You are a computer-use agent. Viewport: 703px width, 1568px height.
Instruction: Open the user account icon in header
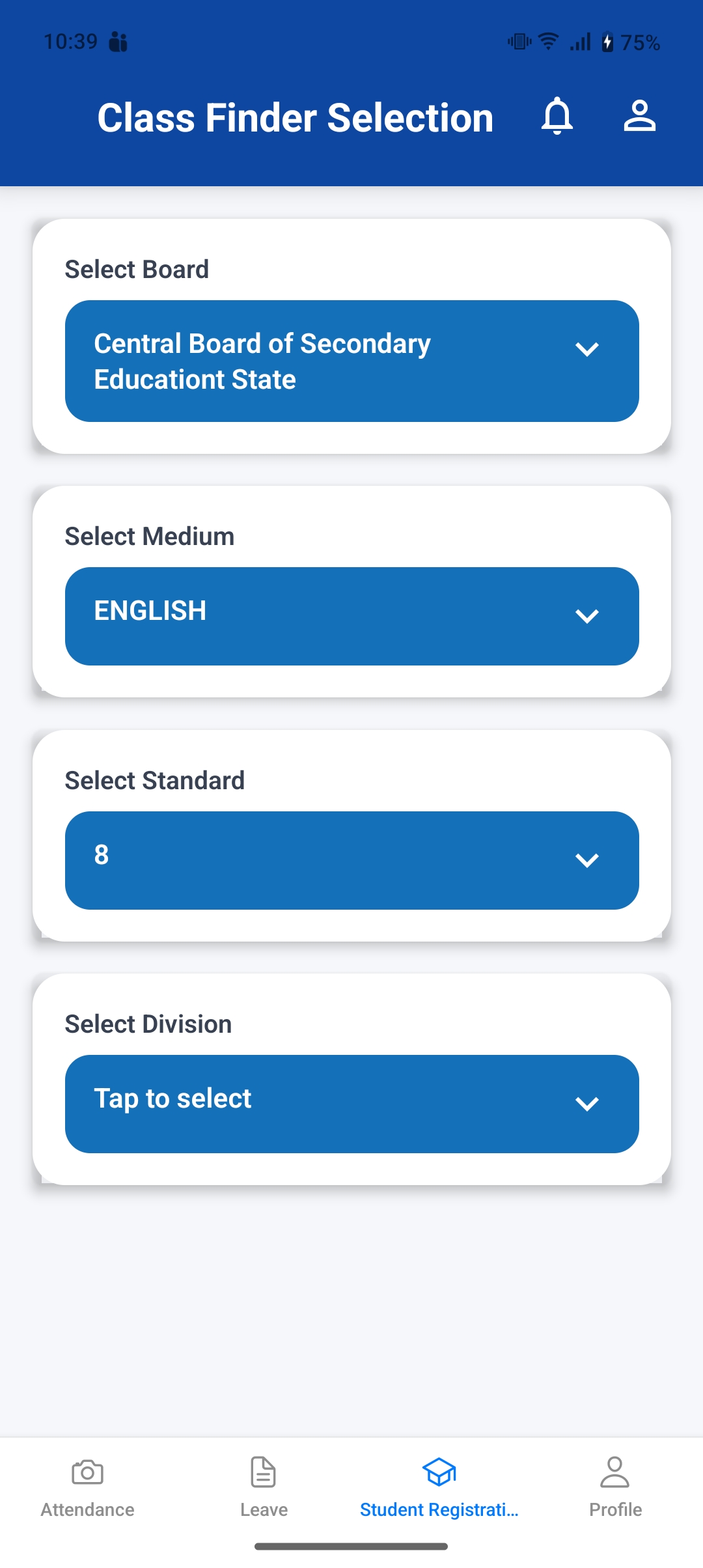(639, 116)
